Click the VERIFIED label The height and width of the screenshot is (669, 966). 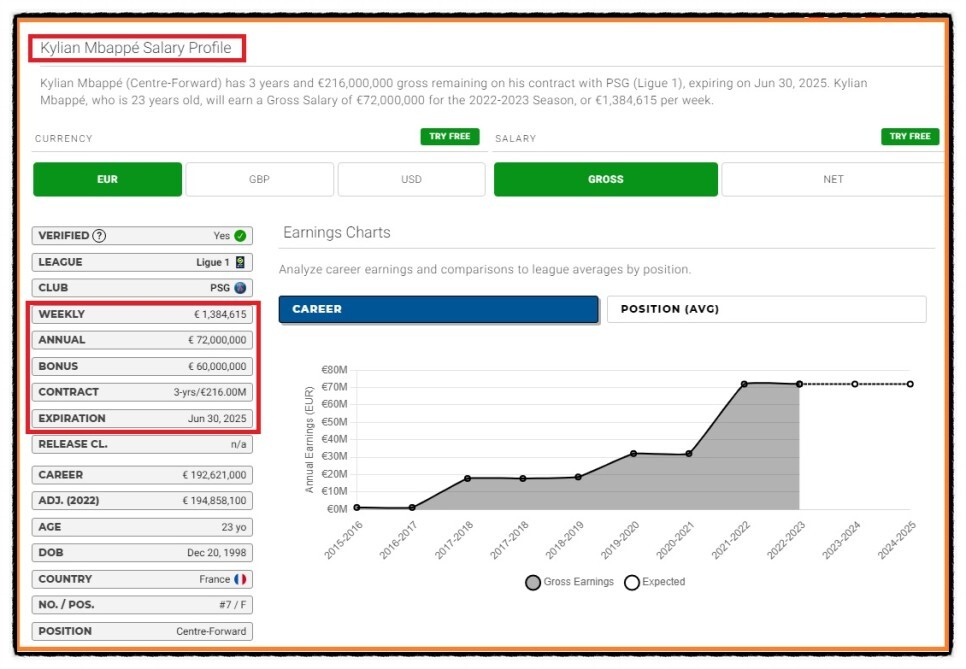point(63,235)
